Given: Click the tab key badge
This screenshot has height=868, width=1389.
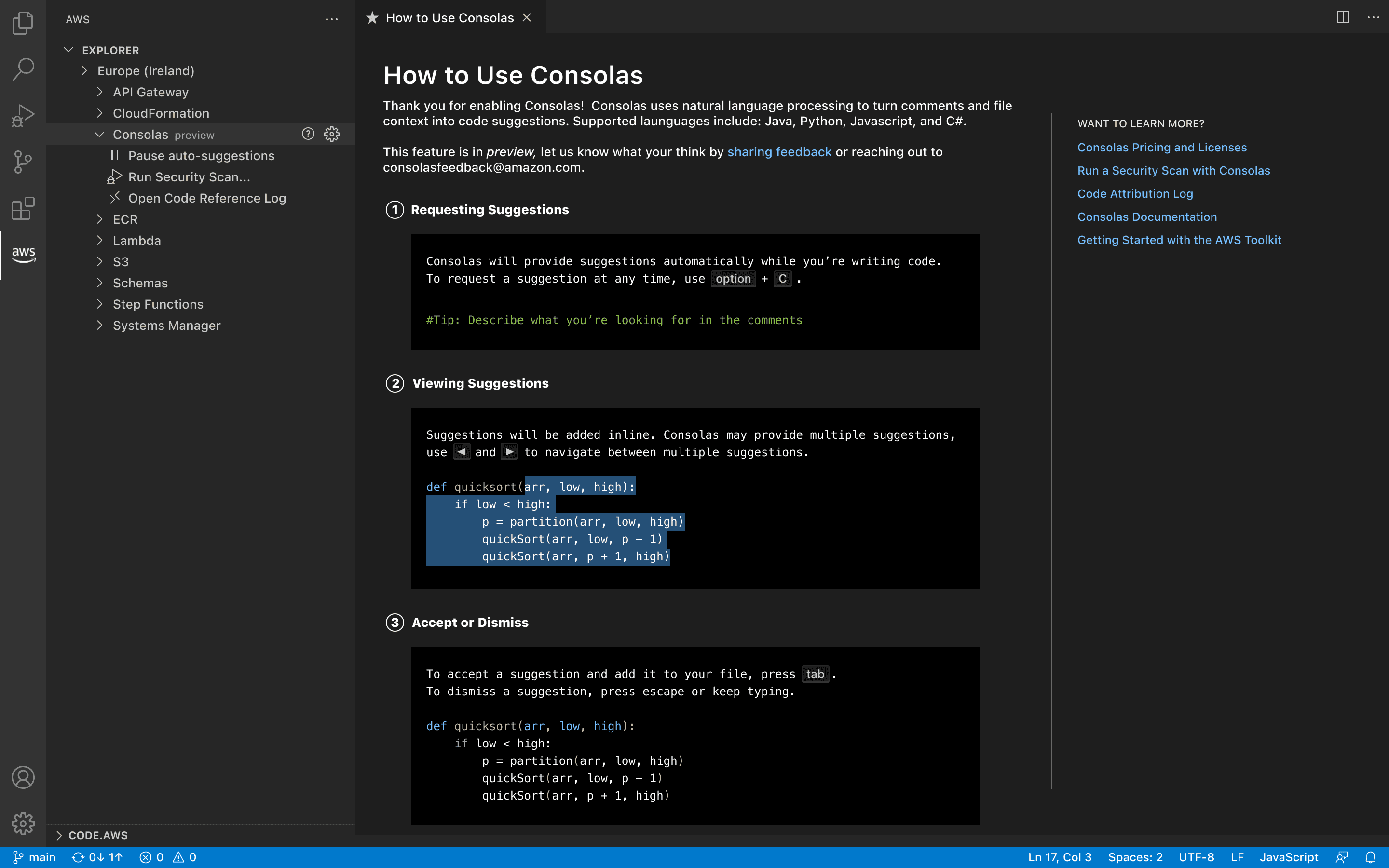Looking at the screenshot, I should tap(815, 674).
